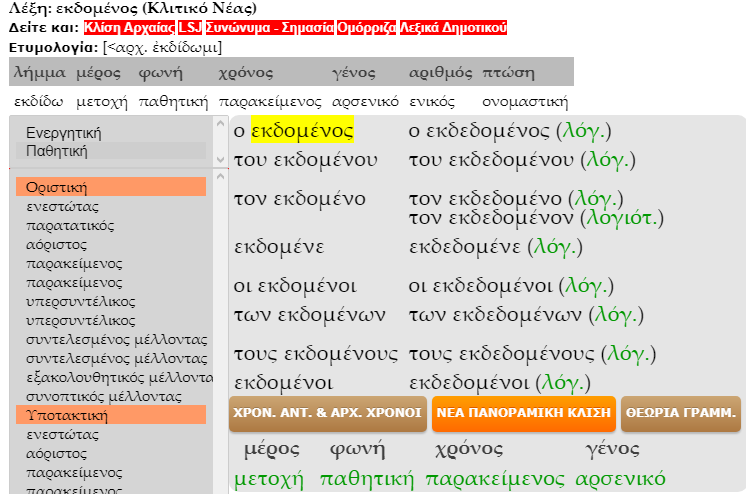Open the Ομόρριζα link
Image resolution: width=746 pixels, height=494 pixels.
pos(366,28)
